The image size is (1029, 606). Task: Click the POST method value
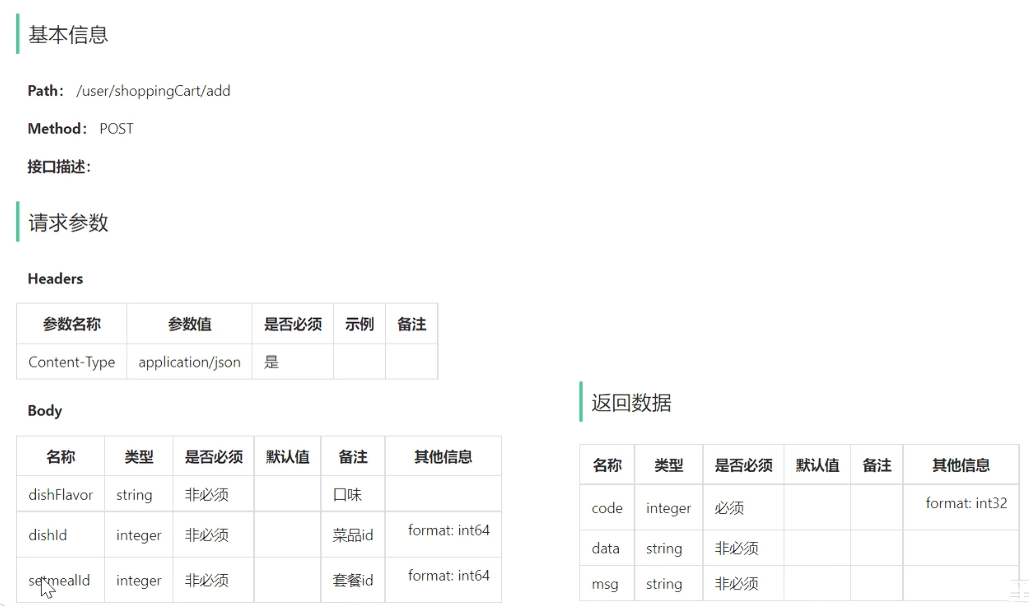coord(116,129)
